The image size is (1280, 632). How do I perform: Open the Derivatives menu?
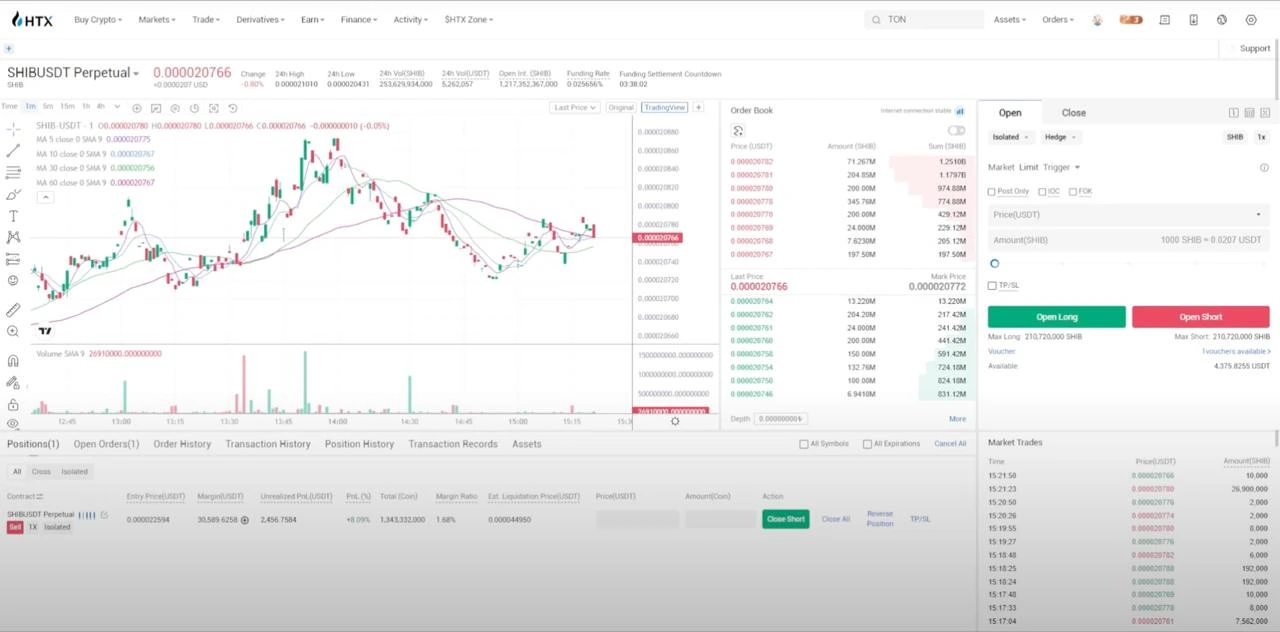pos(260,20)
